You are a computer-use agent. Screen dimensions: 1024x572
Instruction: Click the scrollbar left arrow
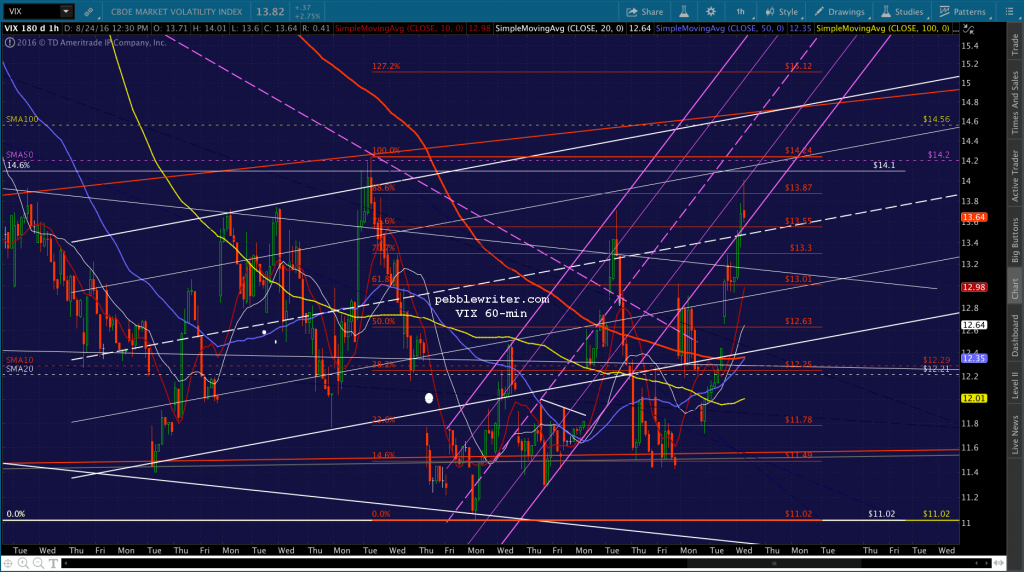click(65, 563)
